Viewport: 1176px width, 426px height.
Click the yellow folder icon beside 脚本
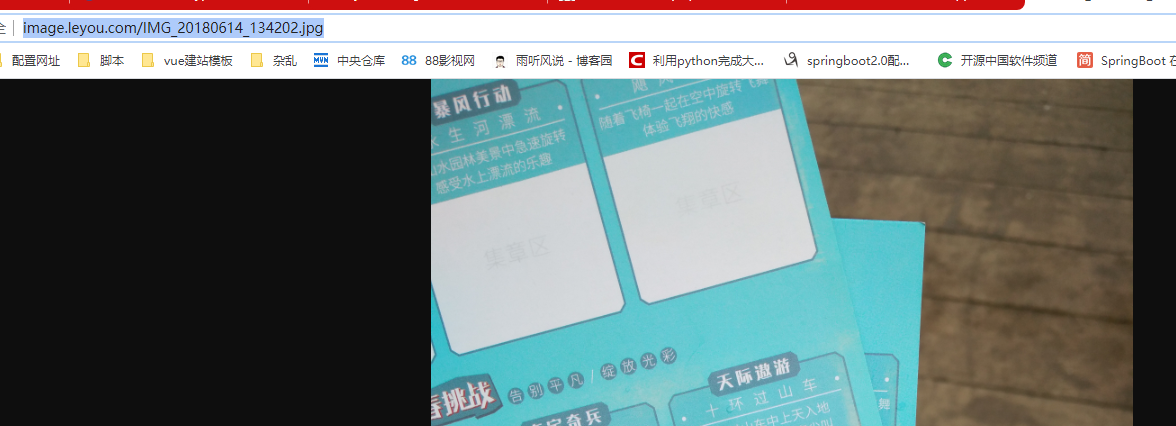[84, 61]
